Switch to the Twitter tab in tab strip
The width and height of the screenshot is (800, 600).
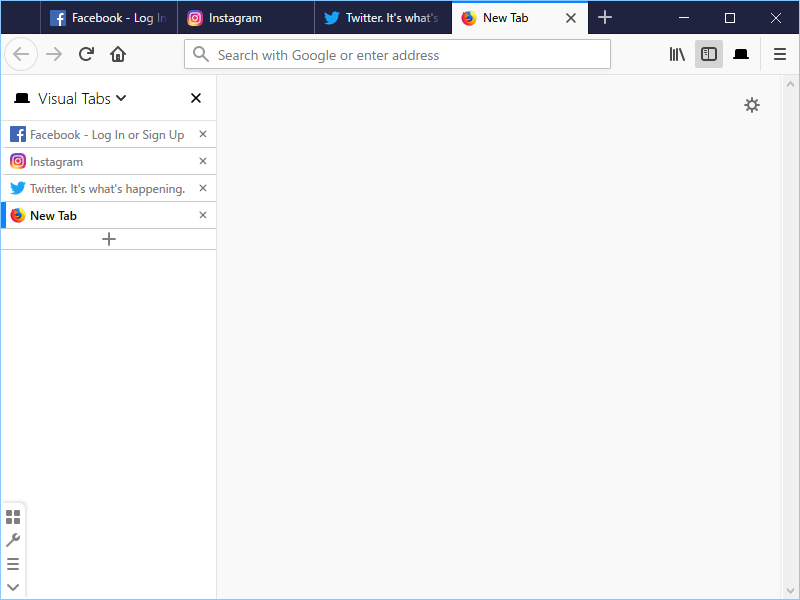click(383, 18)
